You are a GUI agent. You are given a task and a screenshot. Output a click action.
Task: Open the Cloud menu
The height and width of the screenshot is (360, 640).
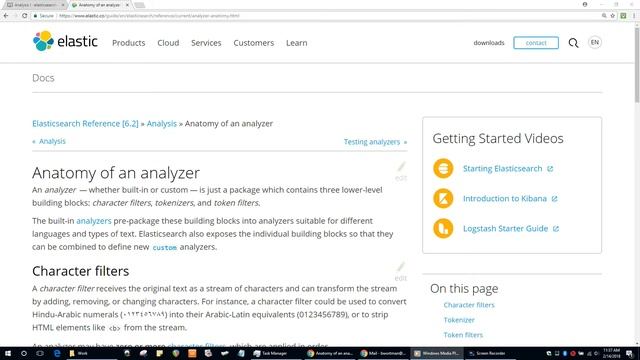click(x=168, y=43)
